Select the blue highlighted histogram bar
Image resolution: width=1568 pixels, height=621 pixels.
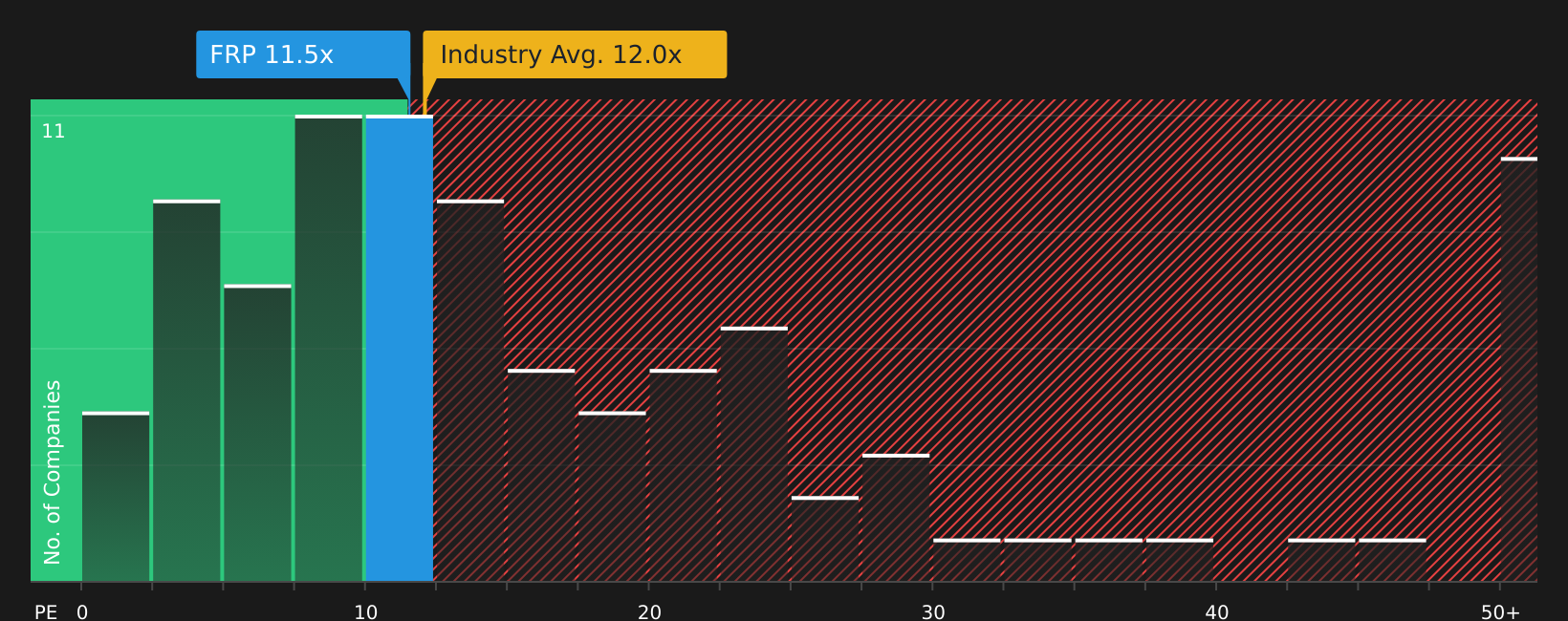pyautogui.click(x=400, y=349)
